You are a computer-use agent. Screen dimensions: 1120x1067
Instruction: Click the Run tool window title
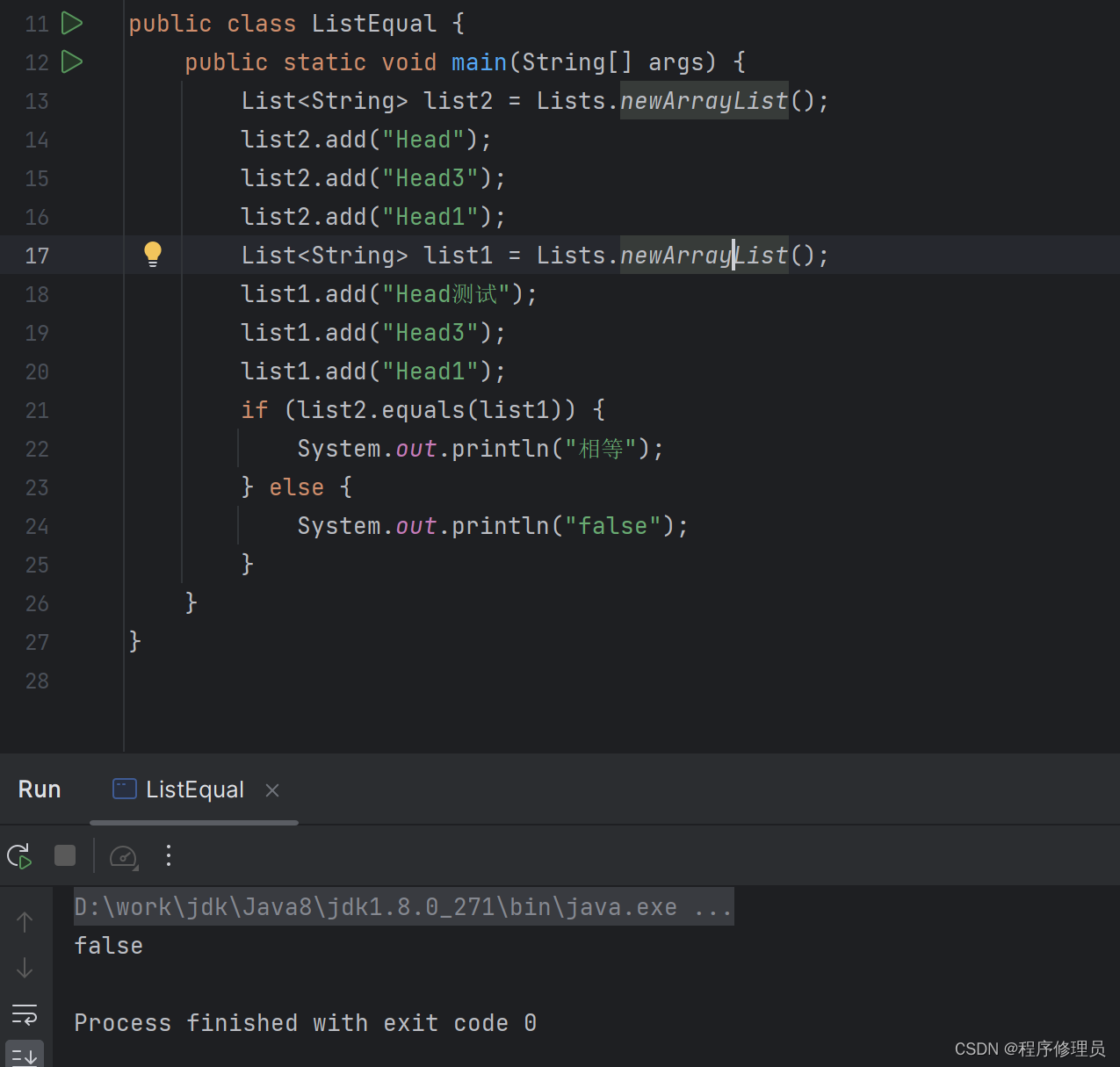[x=40, y=789]
